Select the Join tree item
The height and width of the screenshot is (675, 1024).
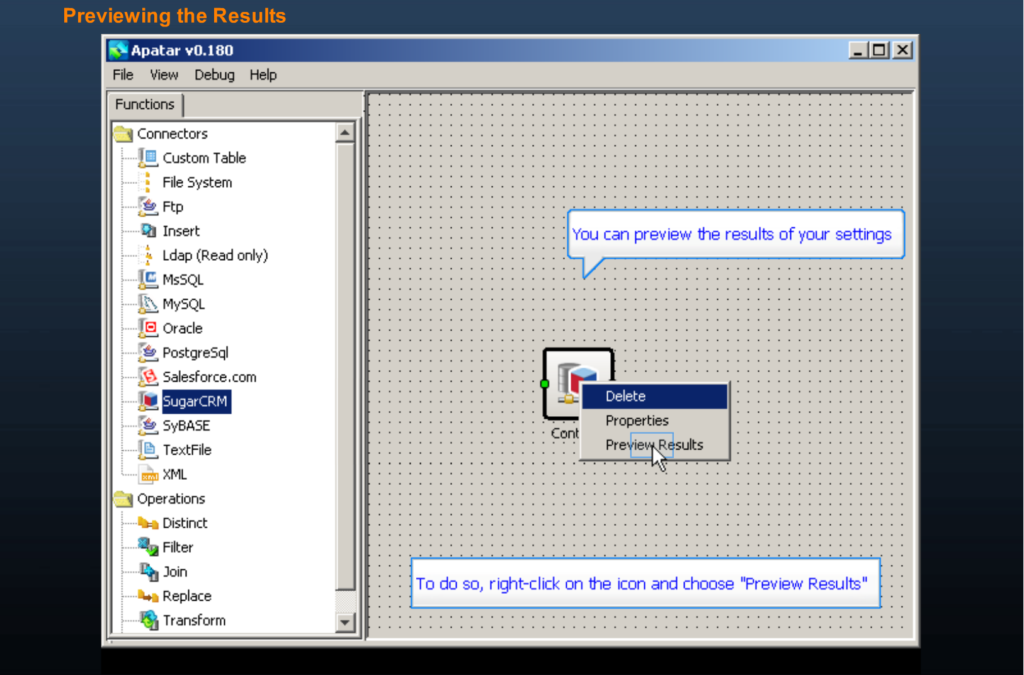[x=175, y=572]
